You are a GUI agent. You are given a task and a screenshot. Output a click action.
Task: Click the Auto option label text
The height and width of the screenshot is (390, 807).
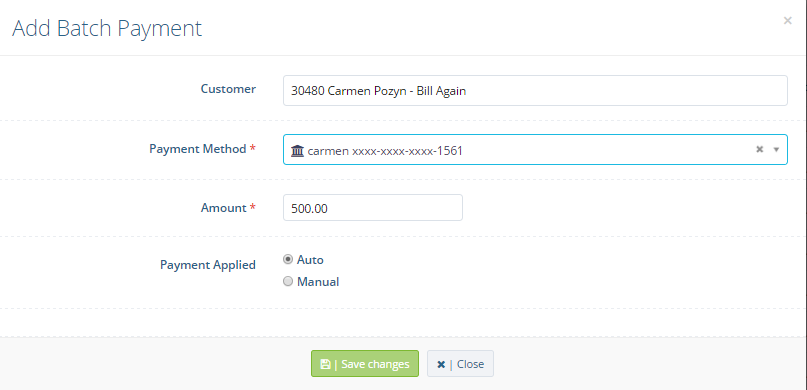(310, 260)
